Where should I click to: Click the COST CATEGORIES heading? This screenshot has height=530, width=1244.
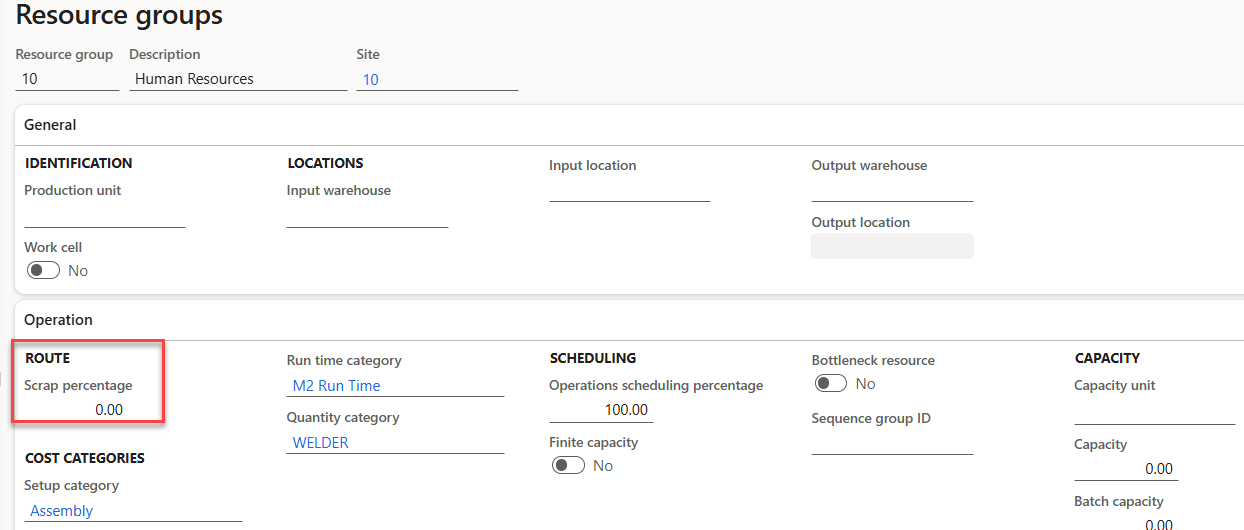point(85,458)
